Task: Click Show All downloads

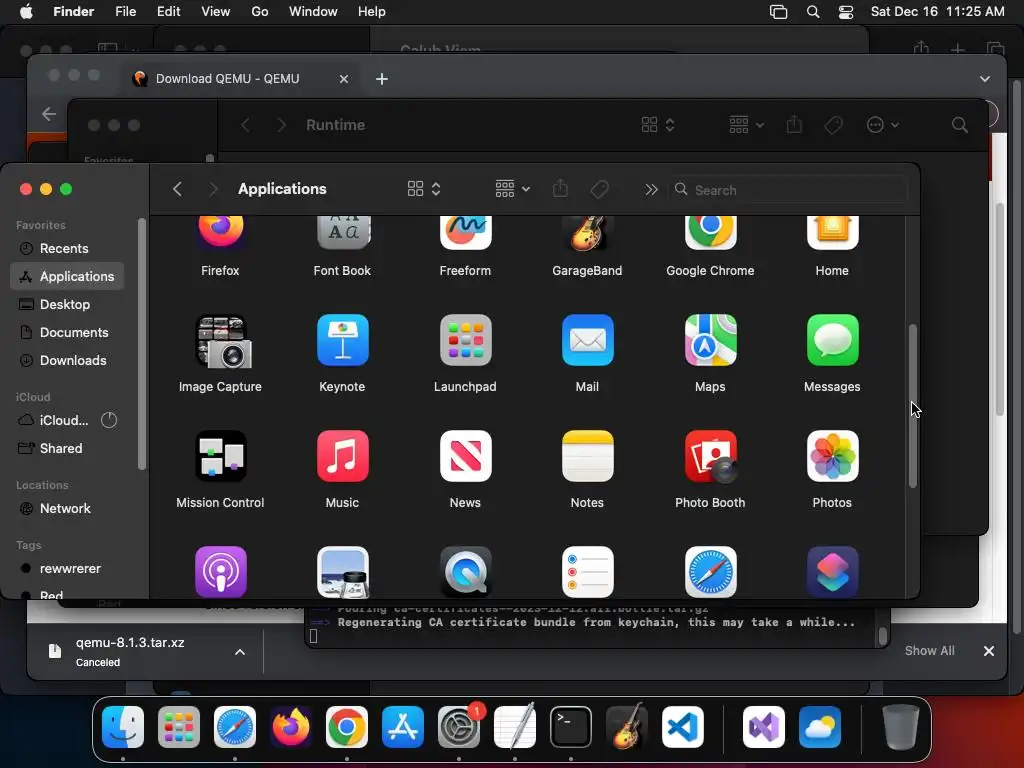Action: pos(929,651)
